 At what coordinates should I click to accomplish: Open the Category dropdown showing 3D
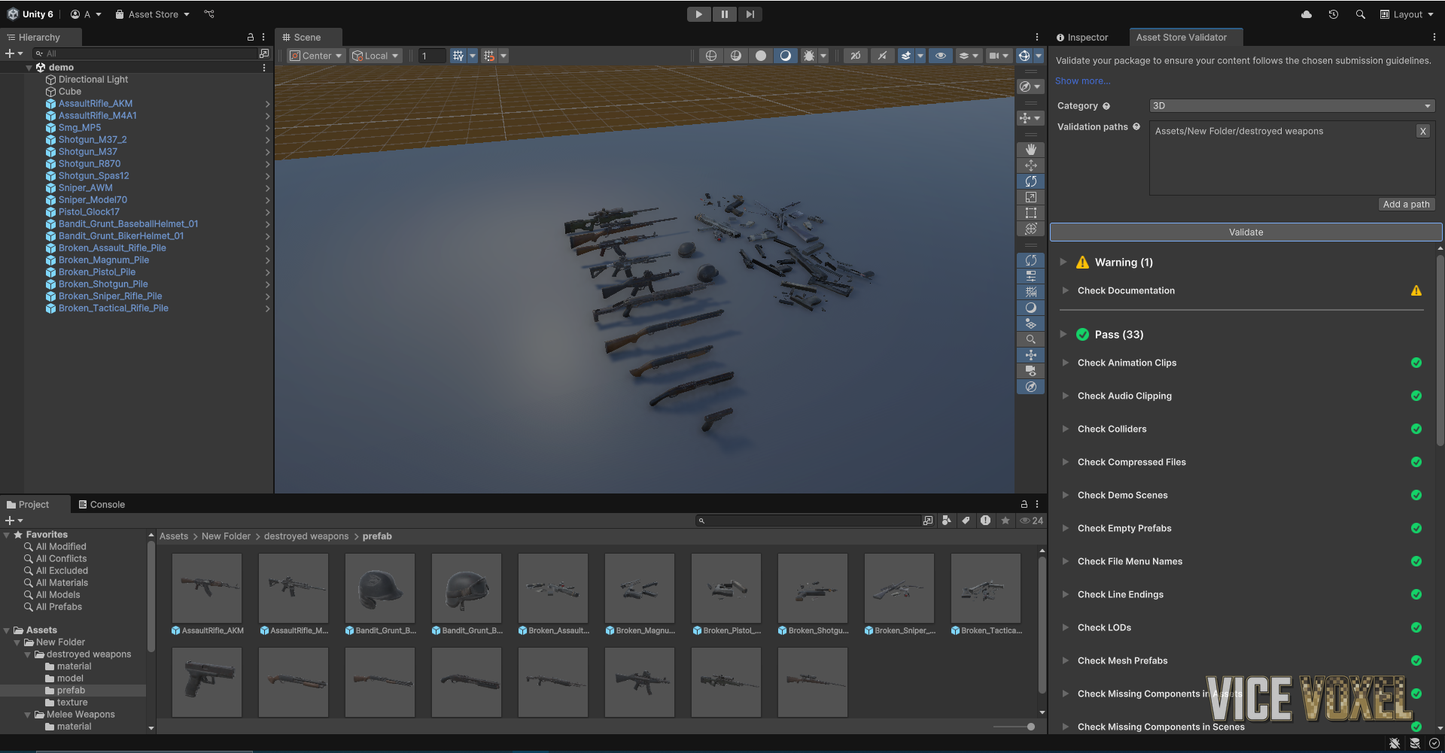click(1291, 106)
